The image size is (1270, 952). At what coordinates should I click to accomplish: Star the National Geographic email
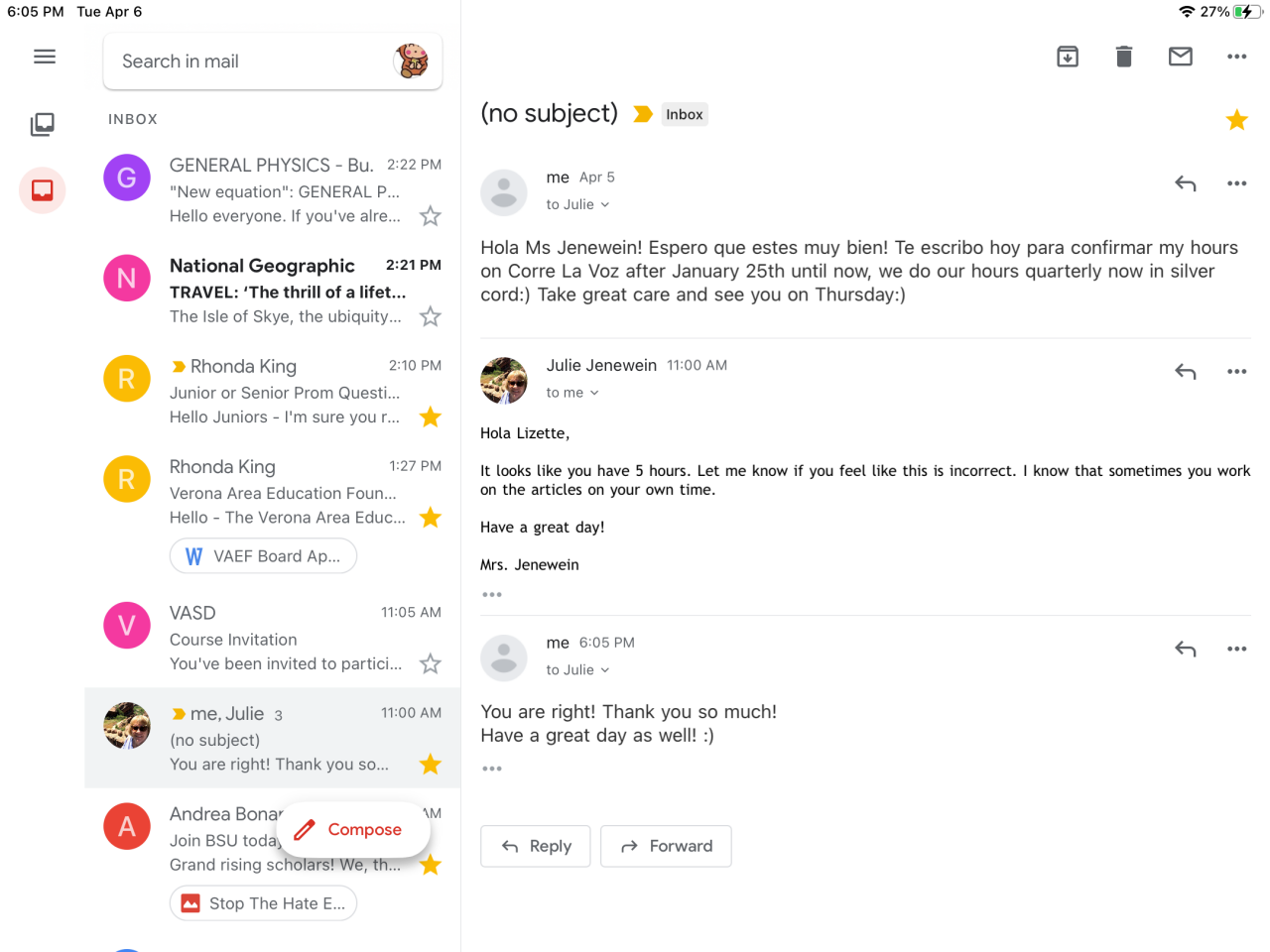[430, 316]
